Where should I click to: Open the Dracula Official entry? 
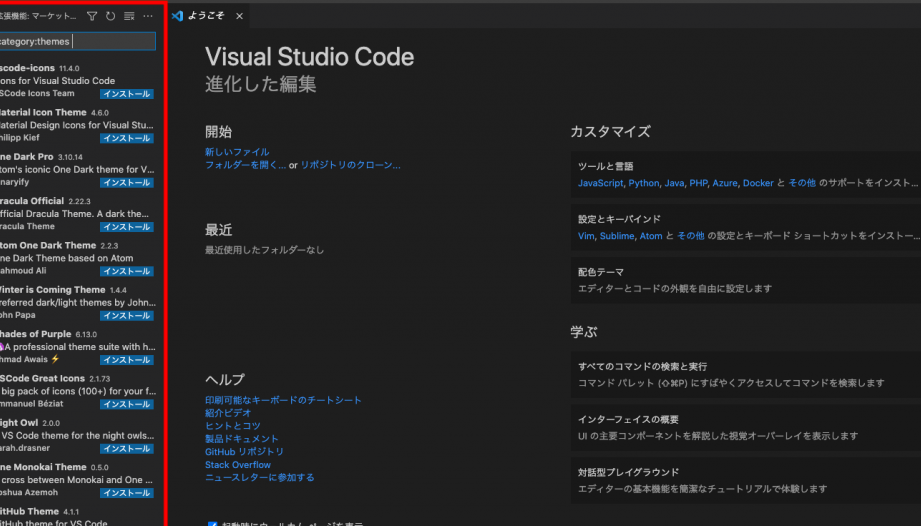(79, 213)
